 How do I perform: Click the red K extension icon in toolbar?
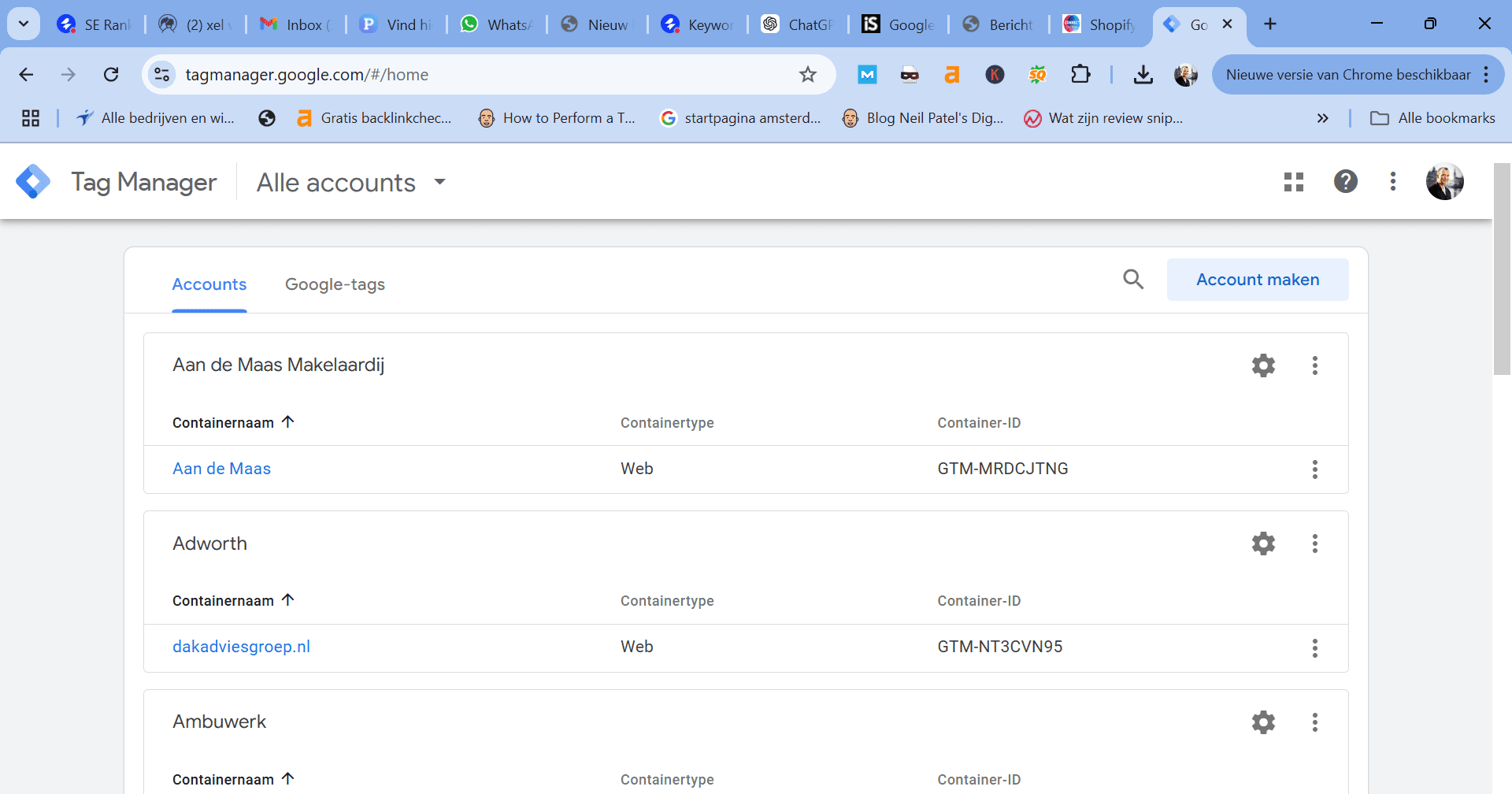pyautogui.click(x=995, y=75)
